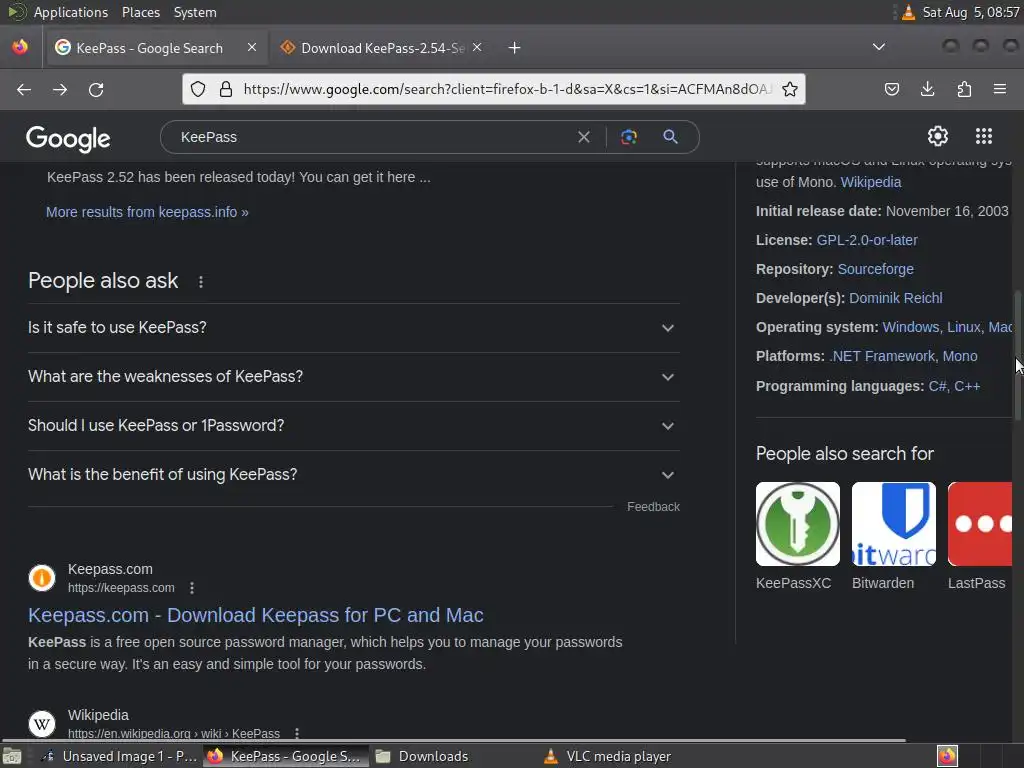The height and width of the screenshot is (768, 1024).
Task: Open the Firefox hamburger menu
Action: click(999, 89)
